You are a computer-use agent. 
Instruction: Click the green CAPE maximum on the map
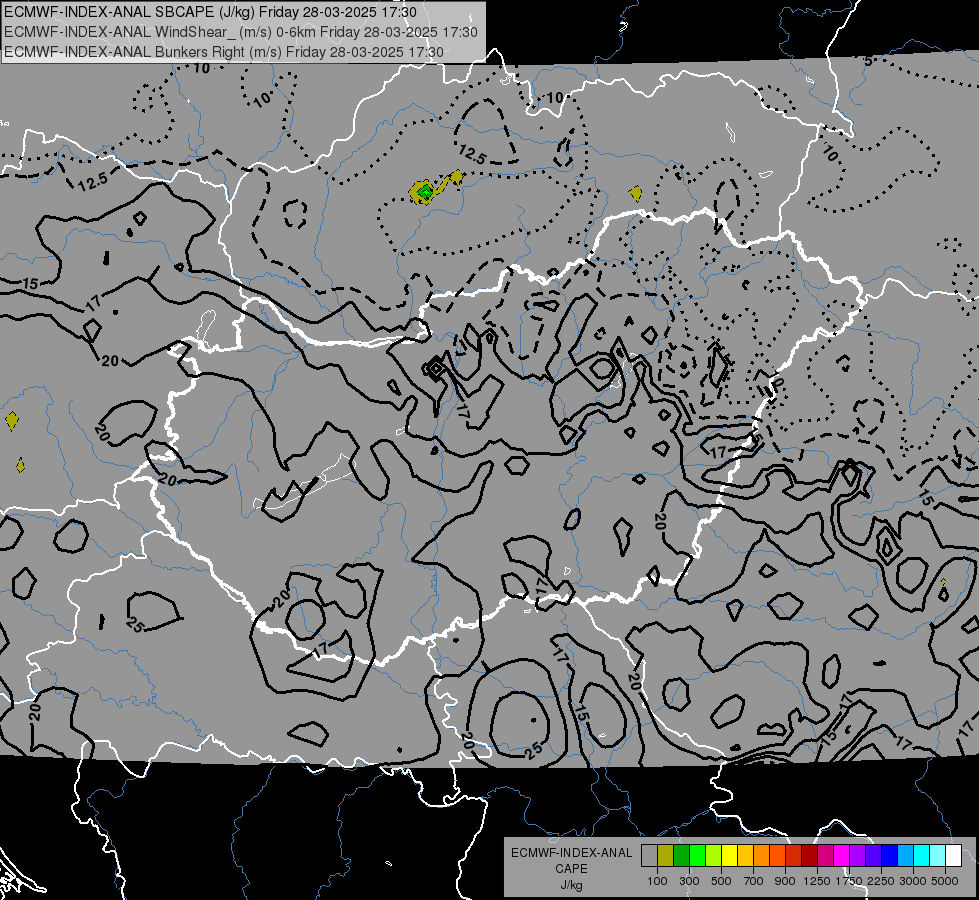[425, 192]
